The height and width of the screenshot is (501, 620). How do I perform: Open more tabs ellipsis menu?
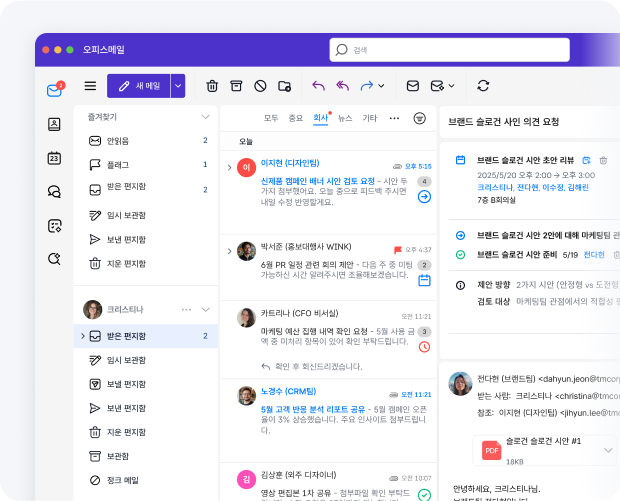394,118
